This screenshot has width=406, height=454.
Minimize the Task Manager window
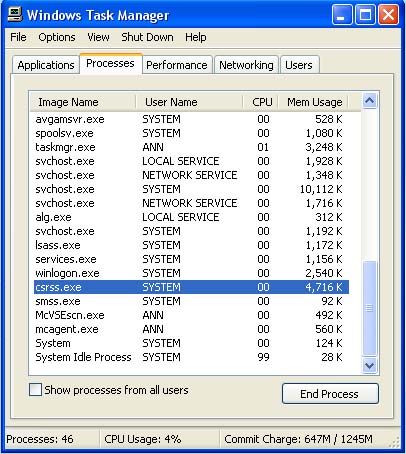(342, 15)
